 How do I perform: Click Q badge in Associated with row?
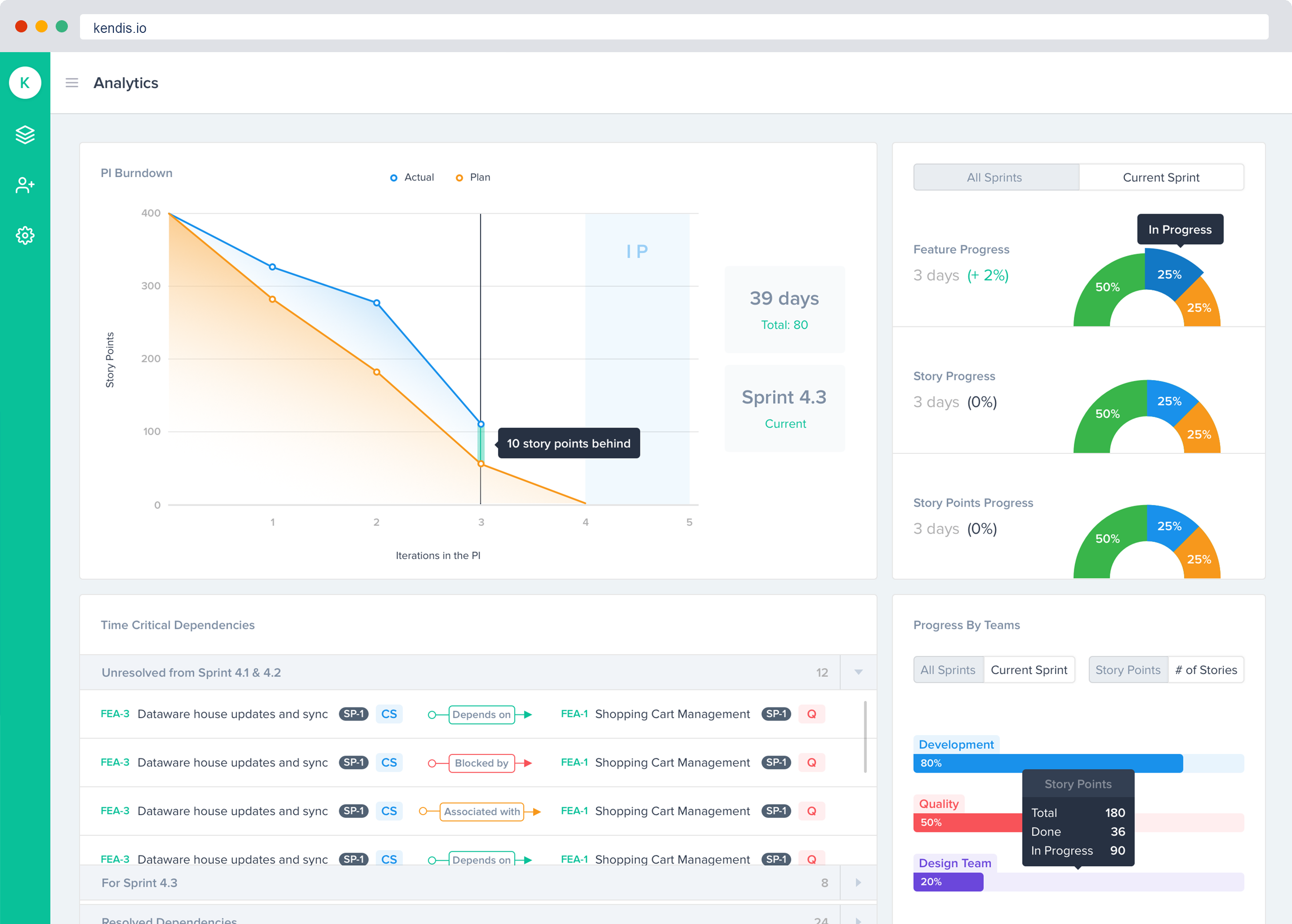click(812, 811)
